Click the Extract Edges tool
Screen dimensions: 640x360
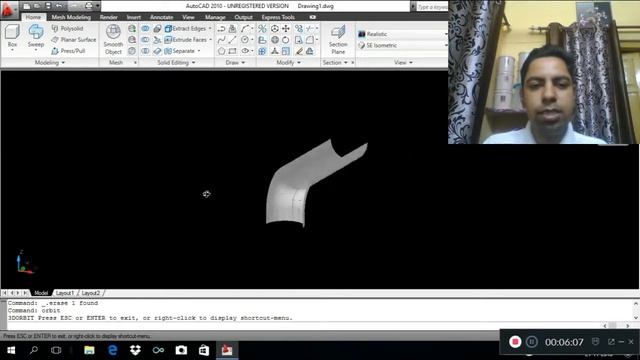(185, 29)
